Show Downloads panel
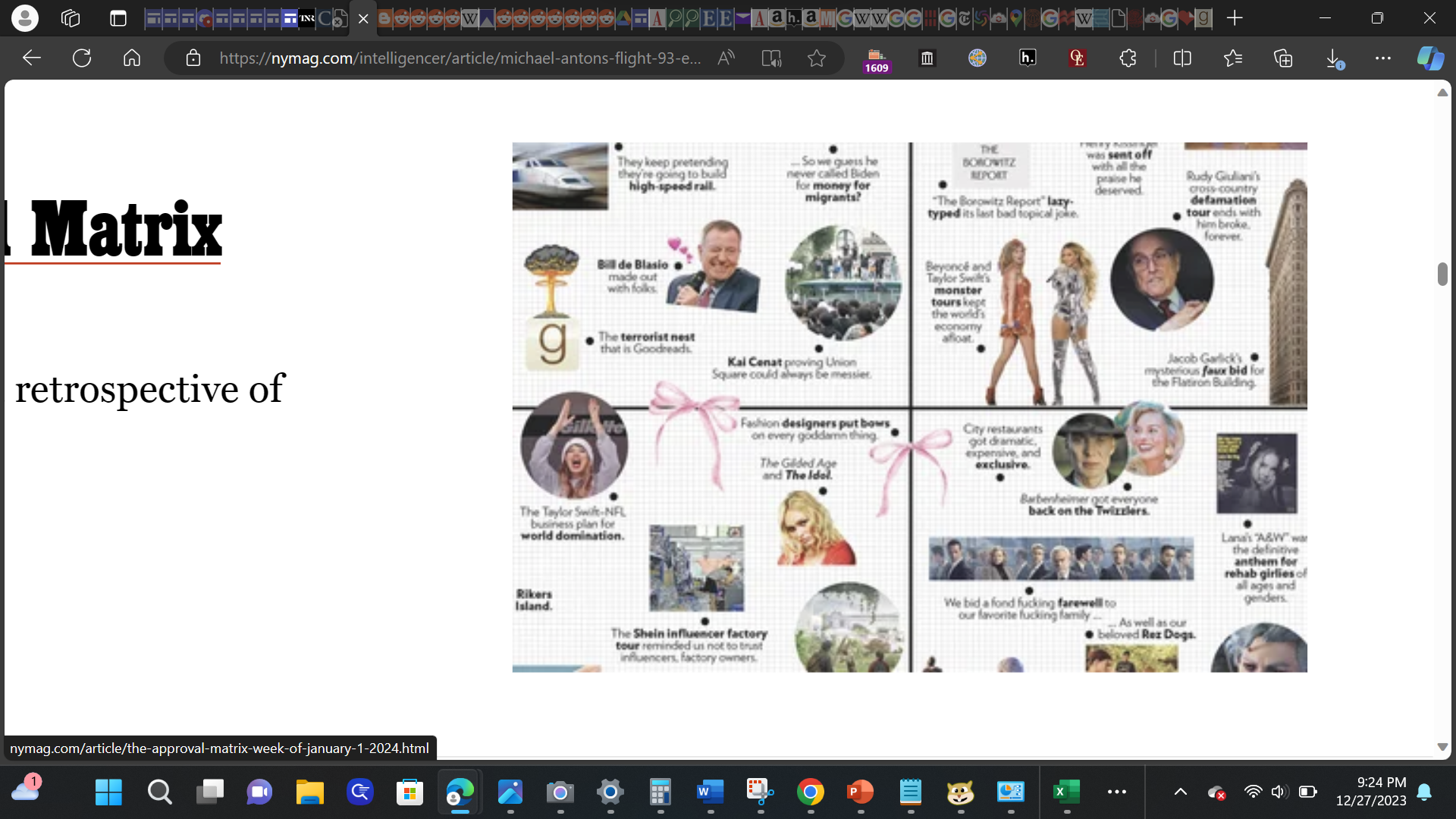This screenshot has height=819, width=1456. tap(1334, 58)
